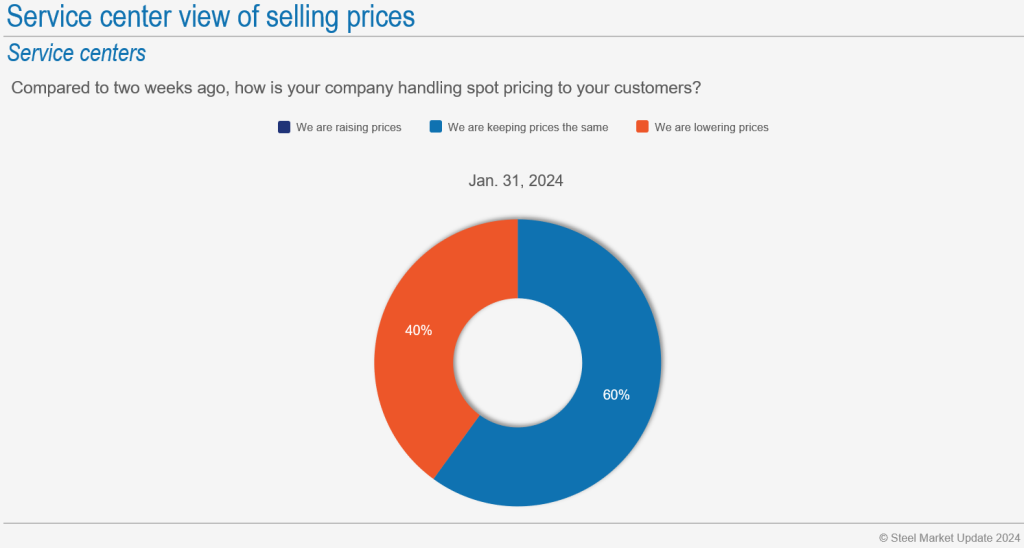The image size is (1024, 548).
Task: Click the 60% data label
Action: pos(616,395)
